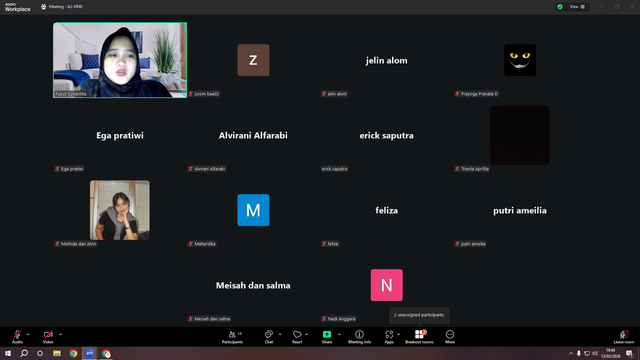
Task: Select the M avatar of Mahardika
Action: (253, 210)
